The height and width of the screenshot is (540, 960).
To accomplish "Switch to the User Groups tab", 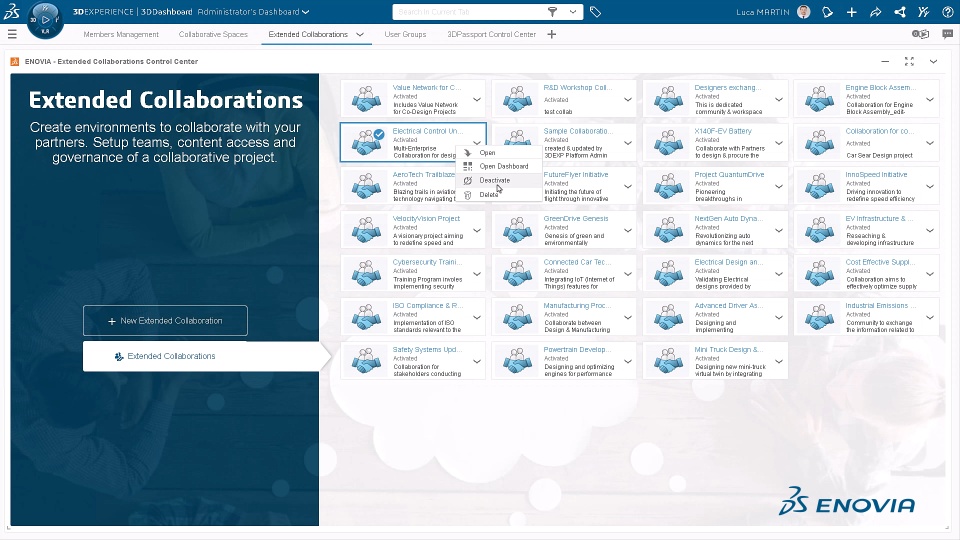I will (x=405, y=34).
